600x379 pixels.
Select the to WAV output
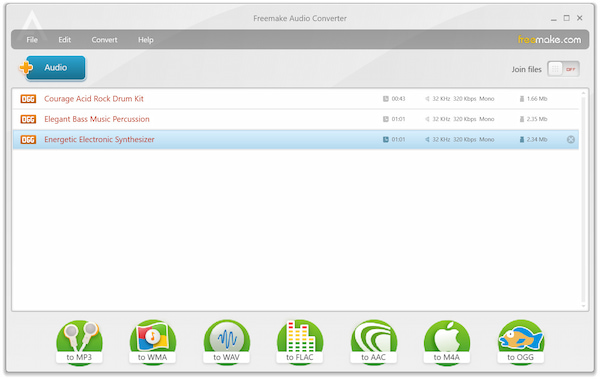227,342
